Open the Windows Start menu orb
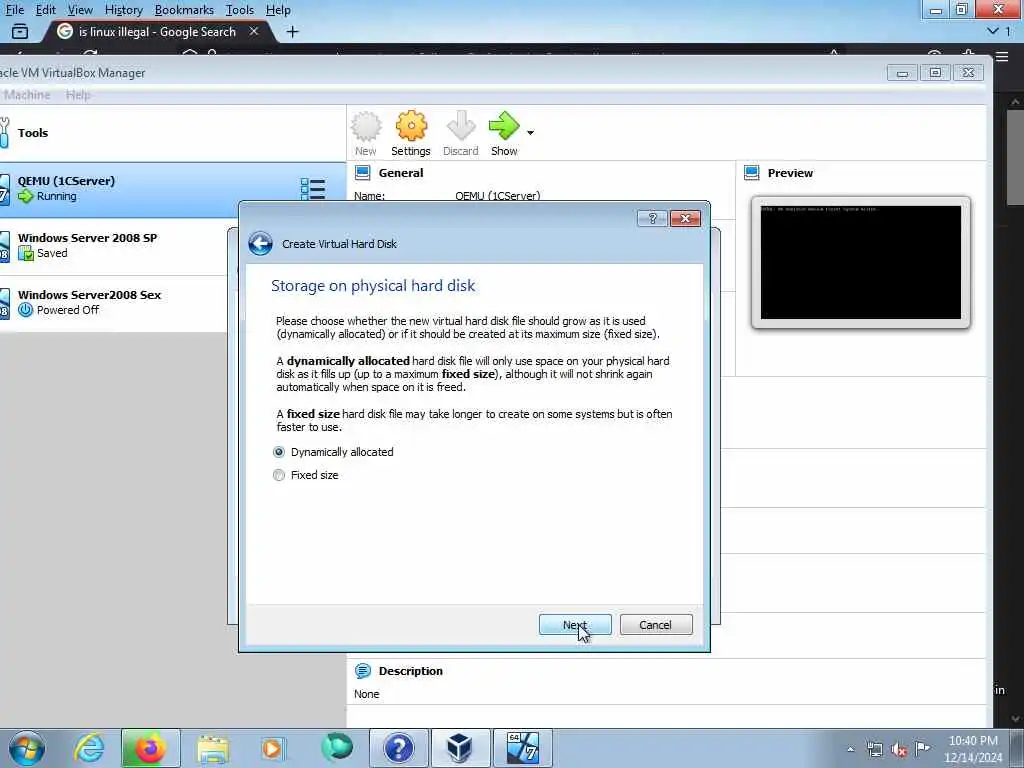 click(x=27, y=748)
